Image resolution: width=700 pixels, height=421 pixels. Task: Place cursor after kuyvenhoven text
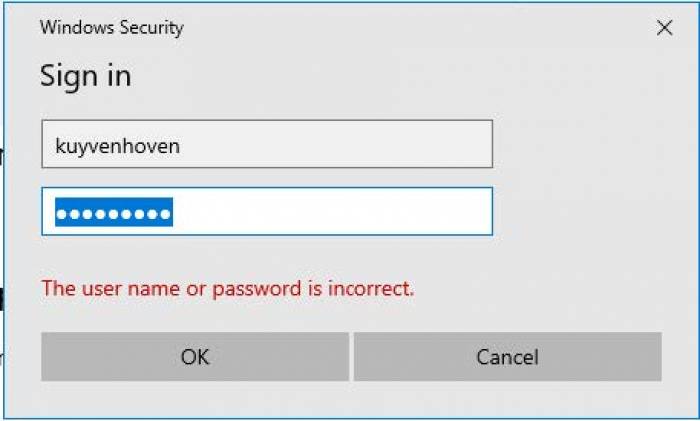182,146
